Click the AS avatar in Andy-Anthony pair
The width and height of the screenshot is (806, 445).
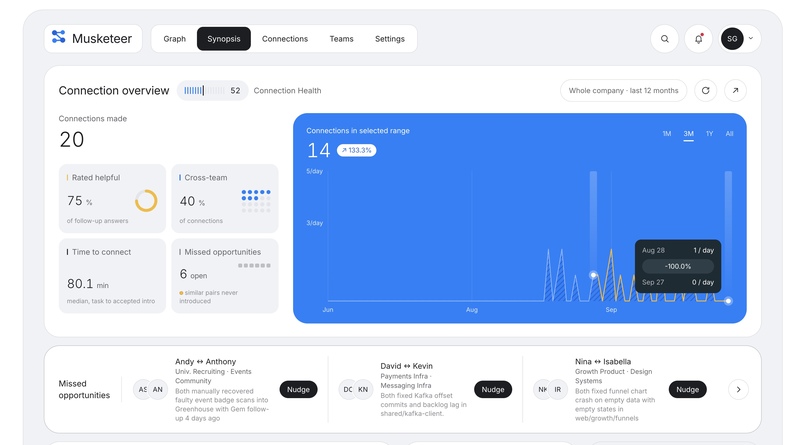[x=141, y=390]
